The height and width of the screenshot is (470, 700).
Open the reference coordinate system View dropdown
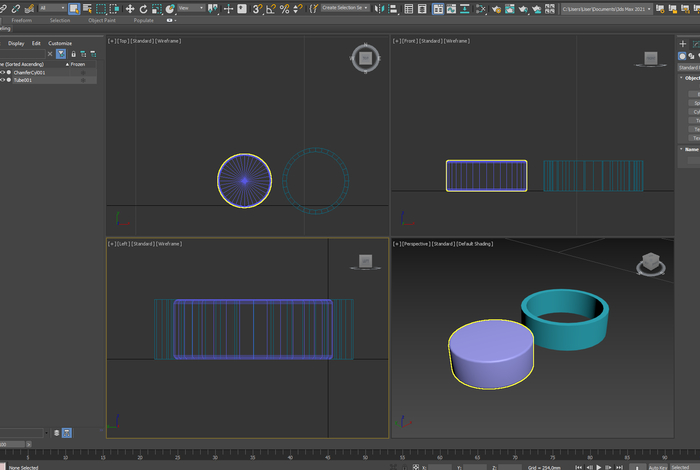[x=190, y=8]
